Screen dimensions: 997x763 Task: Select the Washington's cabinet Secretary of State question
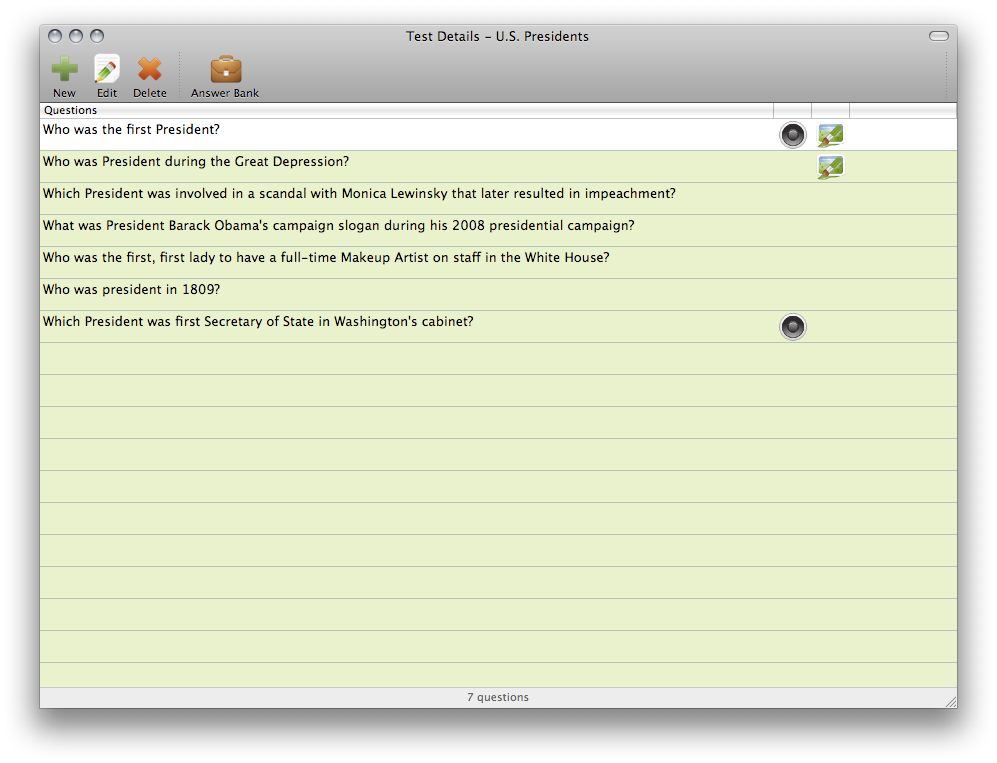[498, 327]
